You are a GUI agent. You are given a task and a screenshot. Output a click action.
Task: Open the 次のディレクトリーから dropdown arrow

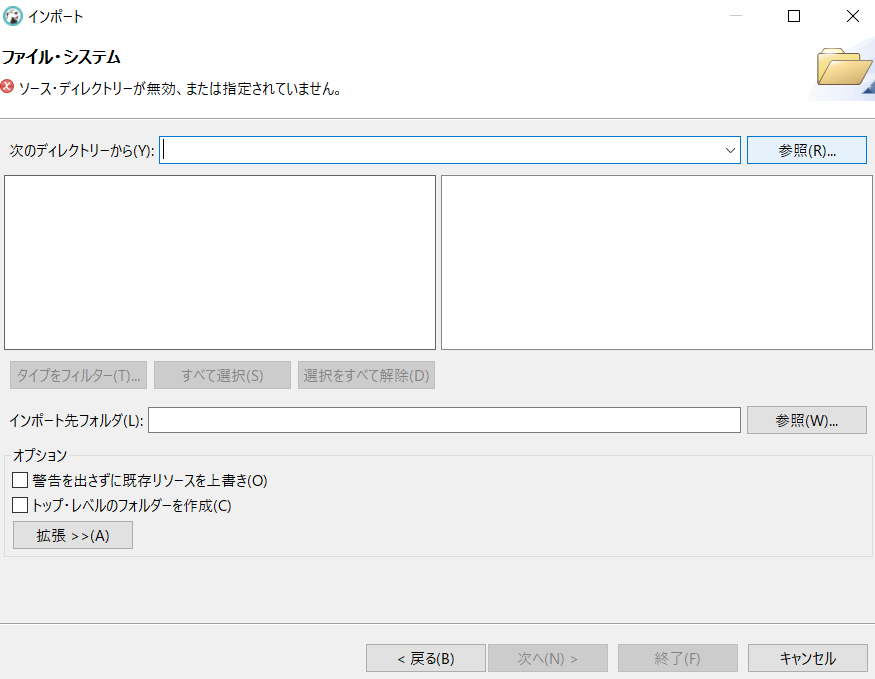point(730,150)
